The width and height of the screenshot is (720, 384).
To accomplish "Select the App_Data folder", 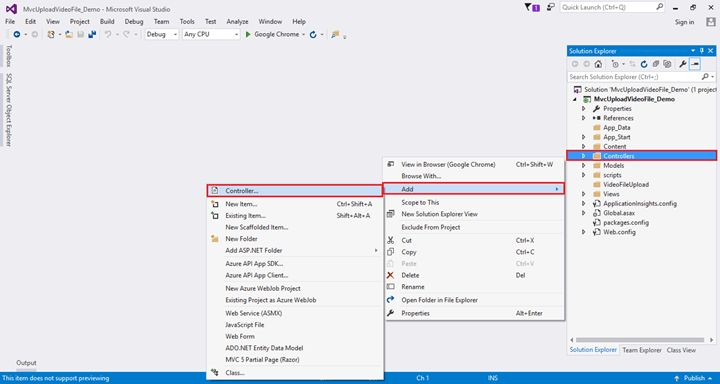I will click(x=617, y=128).
